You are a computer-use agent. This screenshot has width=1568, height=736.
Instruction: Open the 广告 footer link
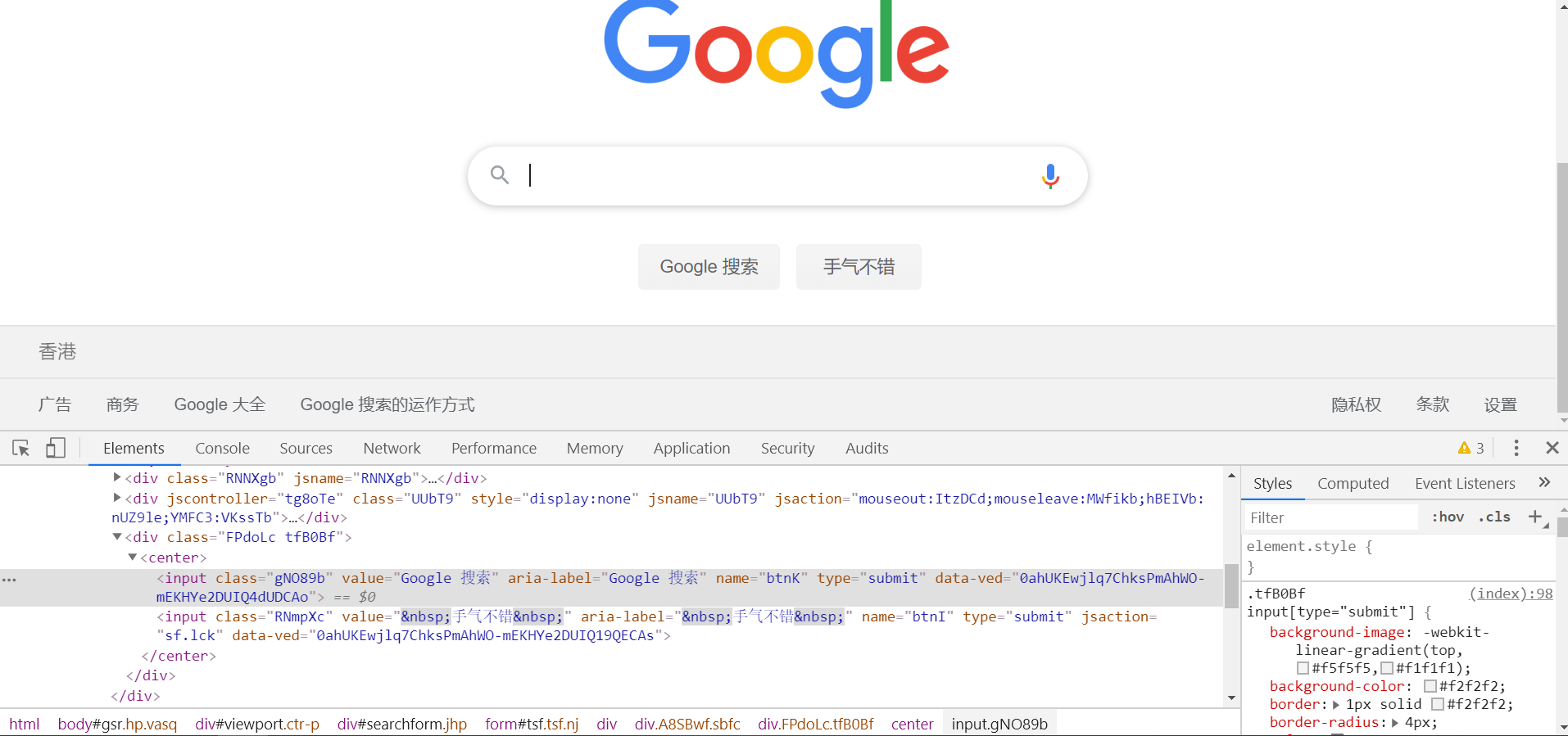click(55, 404)
